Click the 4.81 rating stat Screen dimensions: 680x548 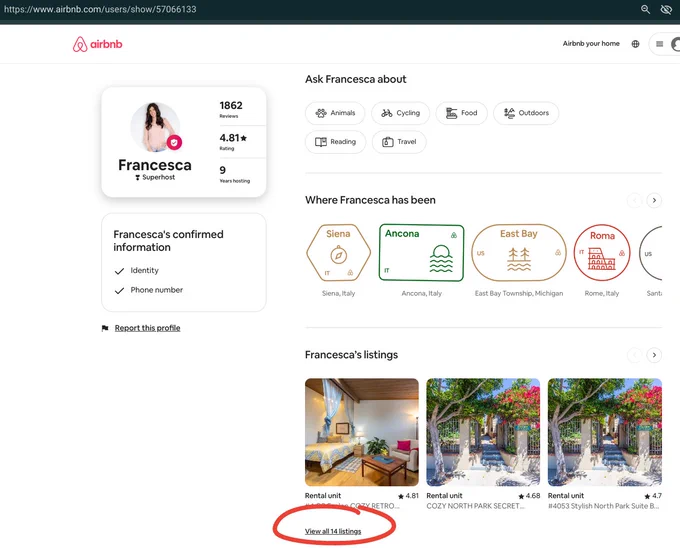[x=233, y=142]
